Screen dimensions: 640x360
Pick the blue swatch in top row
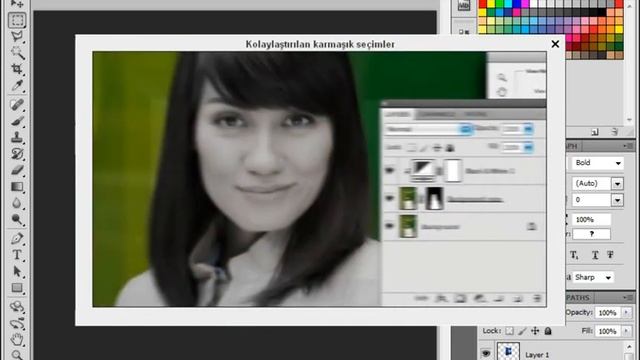point(517,4)
